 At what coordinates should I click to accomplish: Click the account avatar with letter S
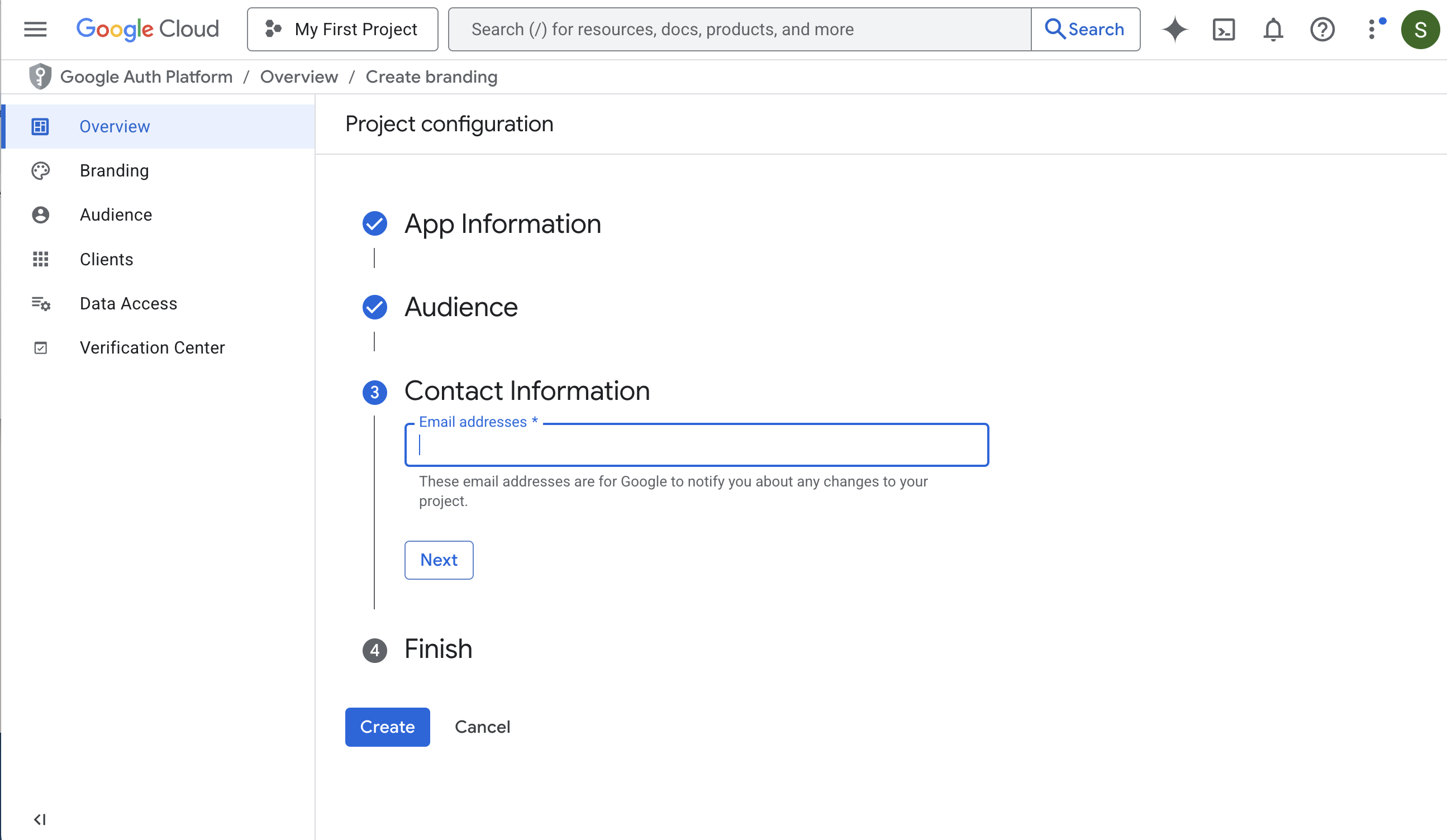click(x=1420, y=29)
